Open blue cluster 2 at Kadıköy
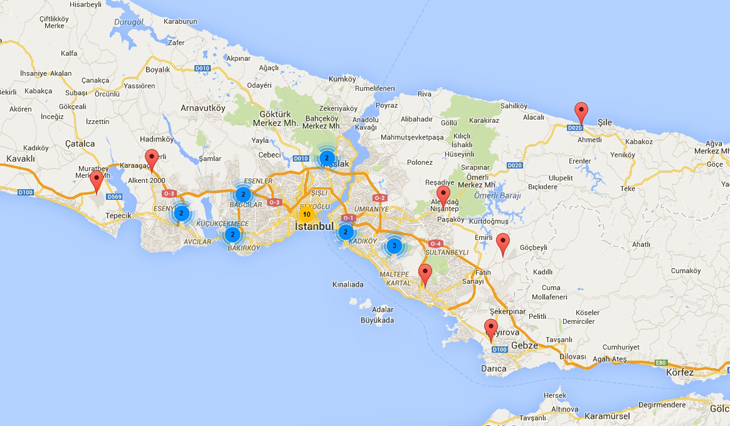 tap(345, 232)
